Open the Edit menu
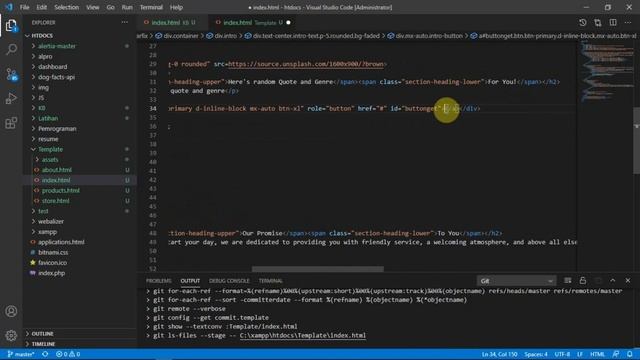640x360 pixels. [42, 7]
